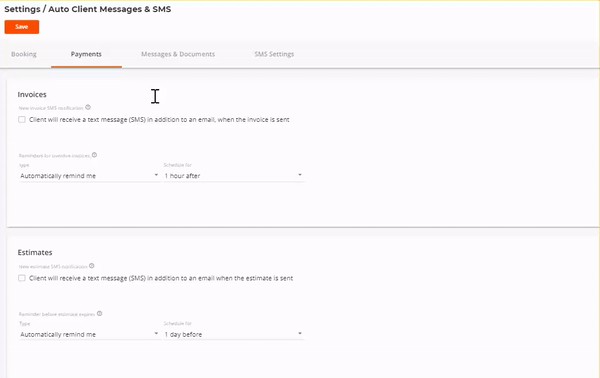Click the orange Save button
The image size is (600, 378).
point(22,27)
